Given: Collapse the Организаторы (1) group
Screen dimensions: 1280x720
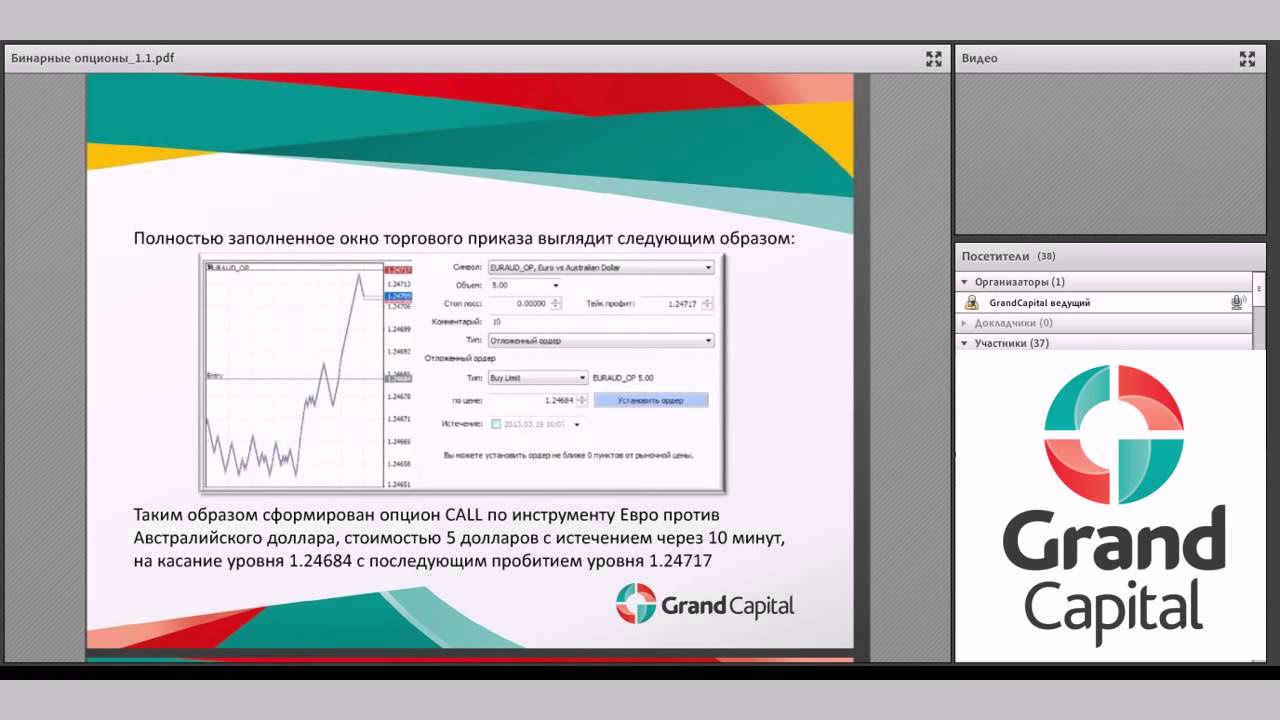Looking at the screenshot, I should [965, 282].
